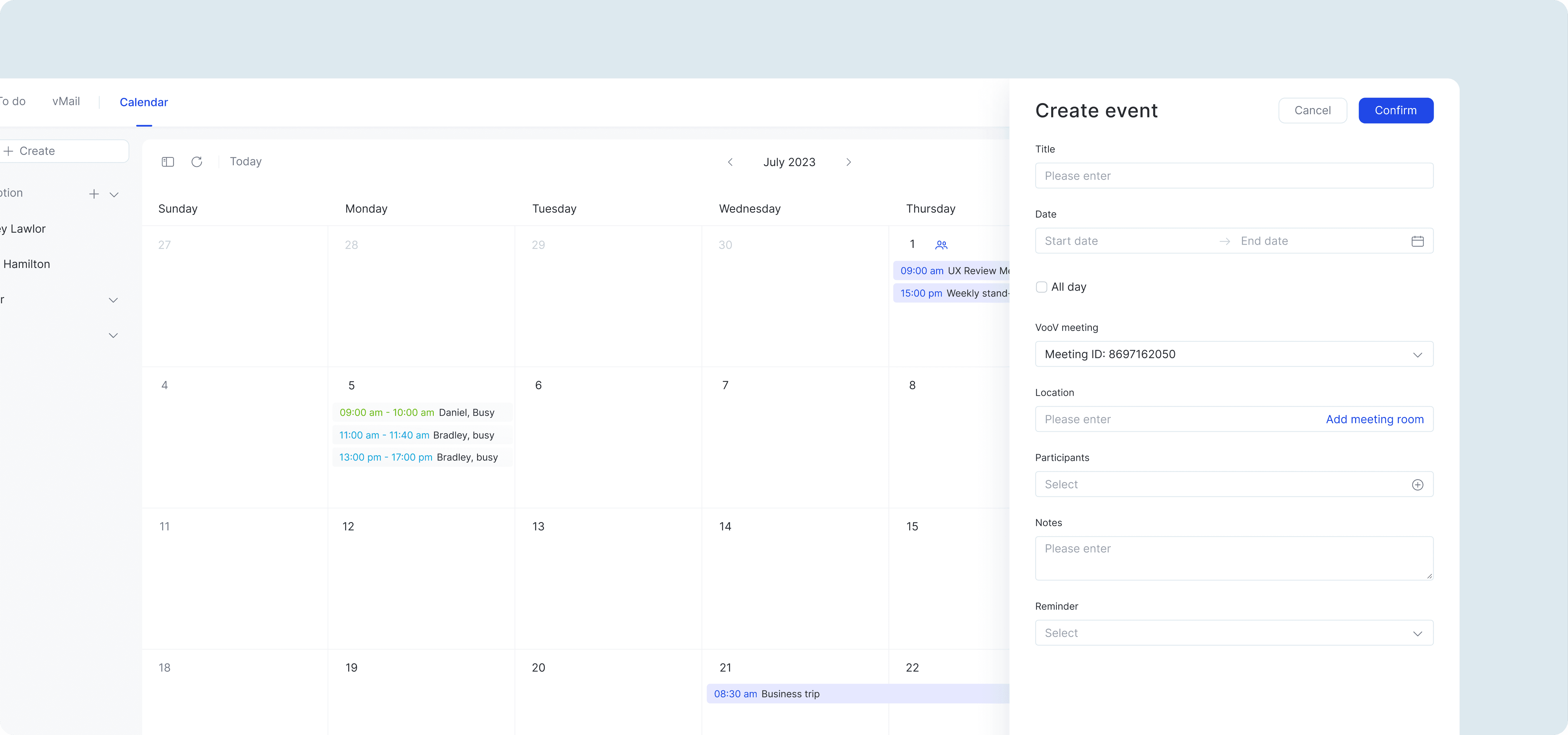Click the refresh calendar icon
The height and width of the screenshot is (735, 1568).
coord(197,162)
